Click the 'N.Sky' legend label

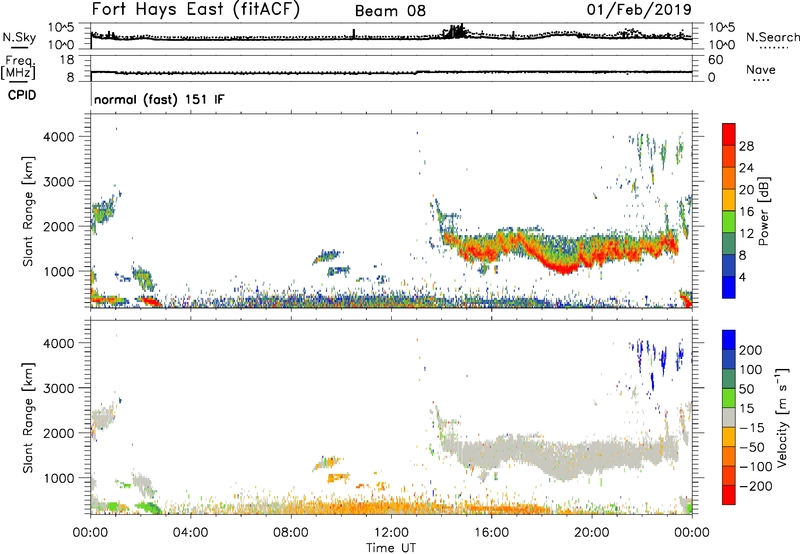tap(19, 37)
